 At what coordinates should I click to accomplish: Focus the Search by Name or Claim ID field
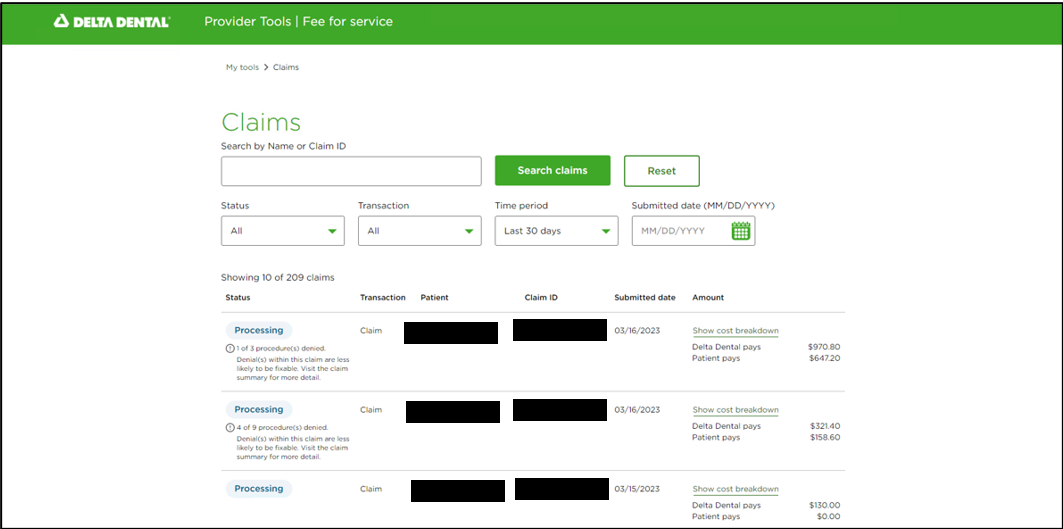point(351,171)
